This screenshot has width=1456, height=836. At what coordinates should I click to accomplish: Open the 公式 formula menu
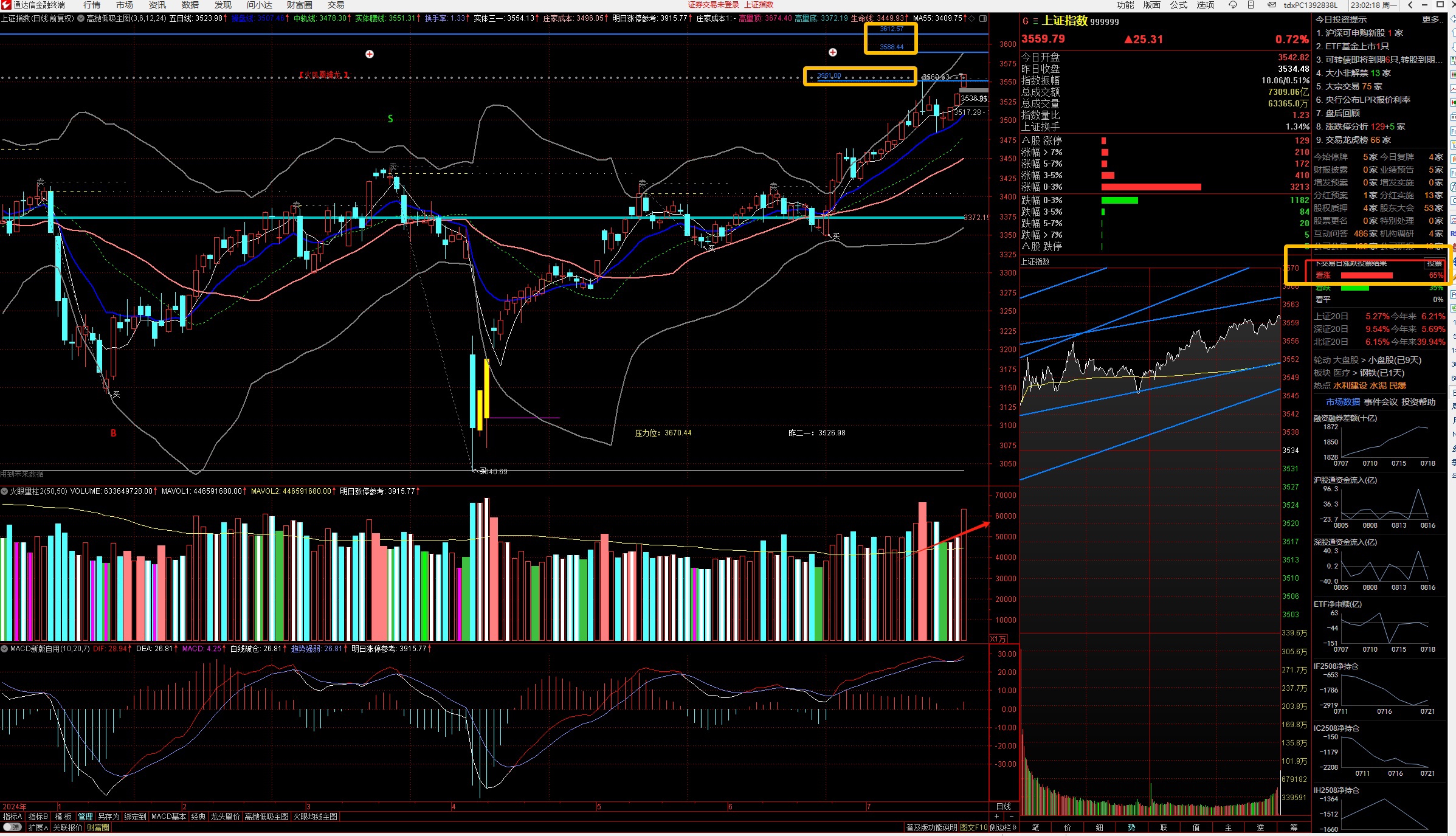tap(1179, 5)
